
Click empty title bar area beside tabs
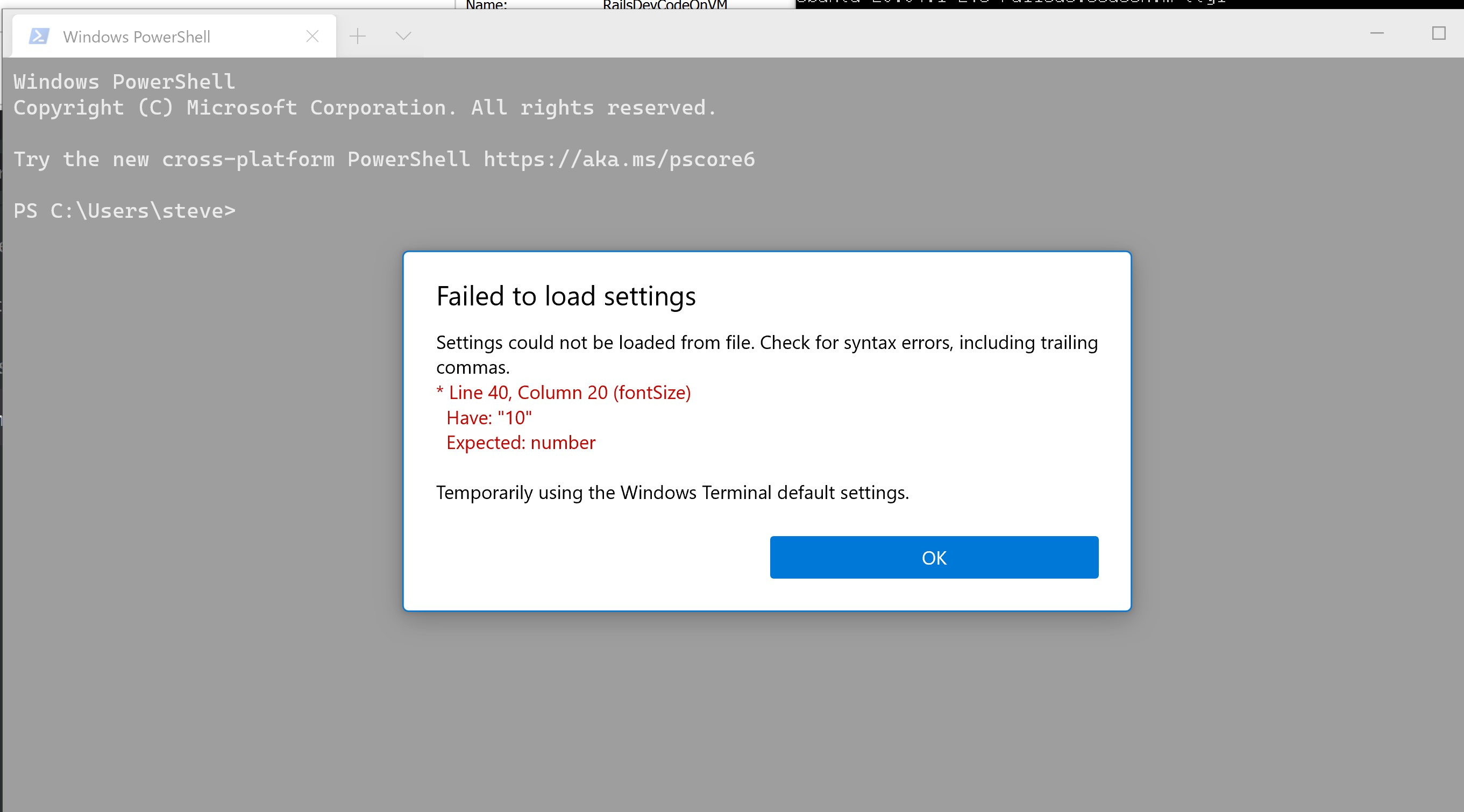click(852, 34)
